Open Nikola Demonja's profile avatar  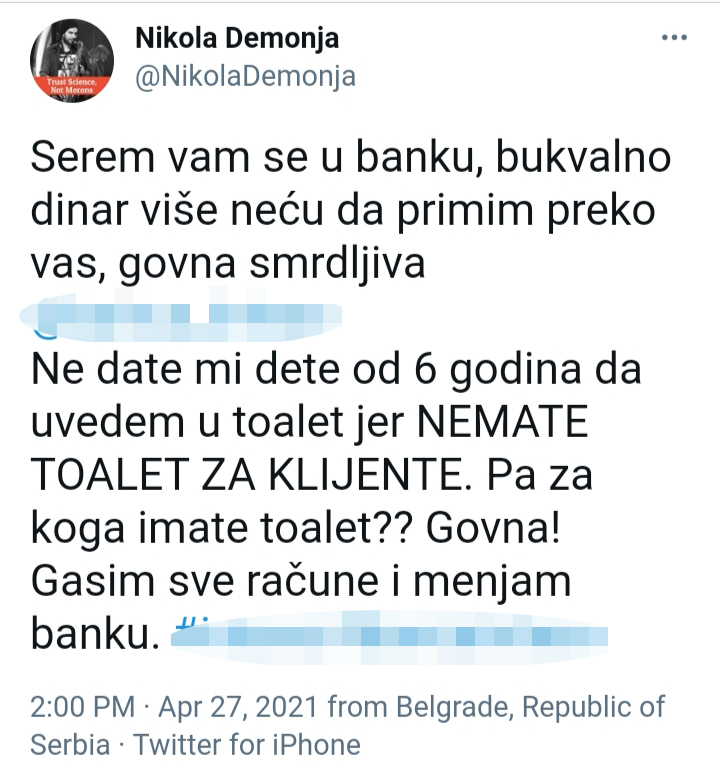pos(72,61)
